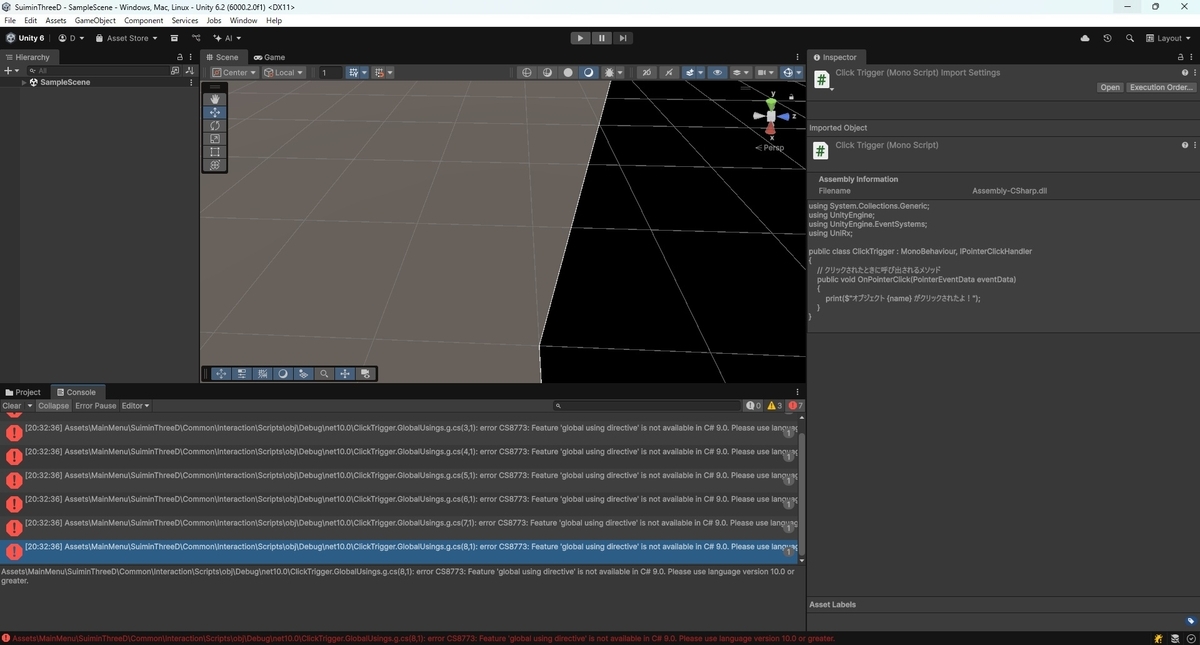The image size is (1200, 645).
Task: Toggle error messages count filter
Action: [x=795, y=406]
